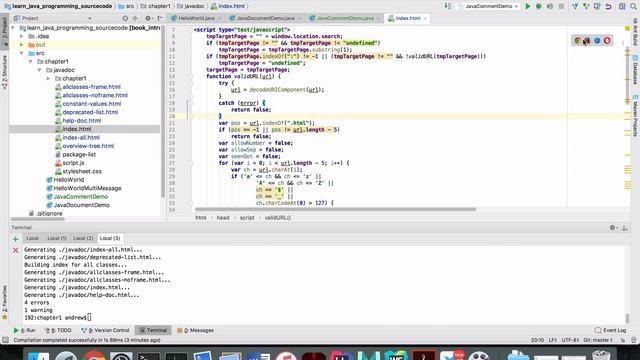Open the 0: Messages tool window
The width and height of the screenshot is (640, 360).
(x=196, y=330)
